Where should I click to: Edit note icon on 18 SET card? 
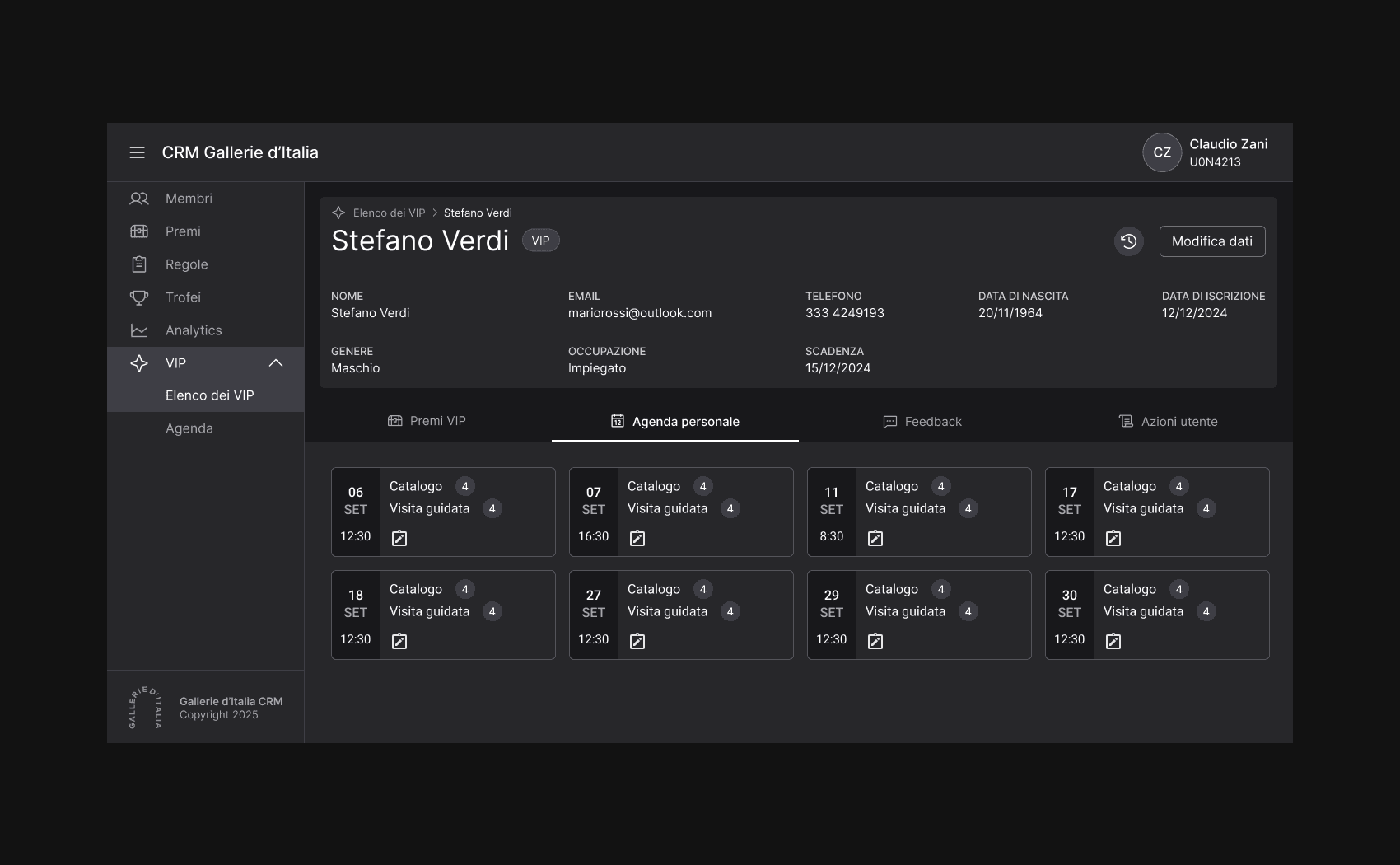(399, 641)
